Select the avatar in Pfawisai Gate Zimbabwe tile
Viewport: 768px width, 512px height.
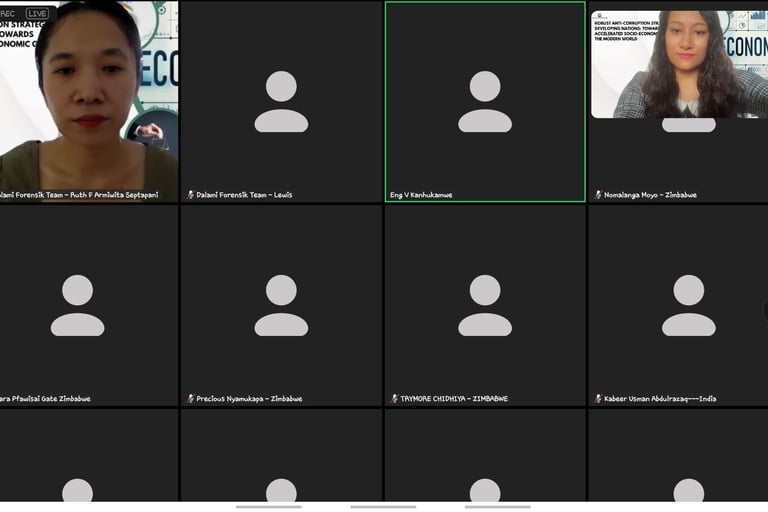(77, 305)
